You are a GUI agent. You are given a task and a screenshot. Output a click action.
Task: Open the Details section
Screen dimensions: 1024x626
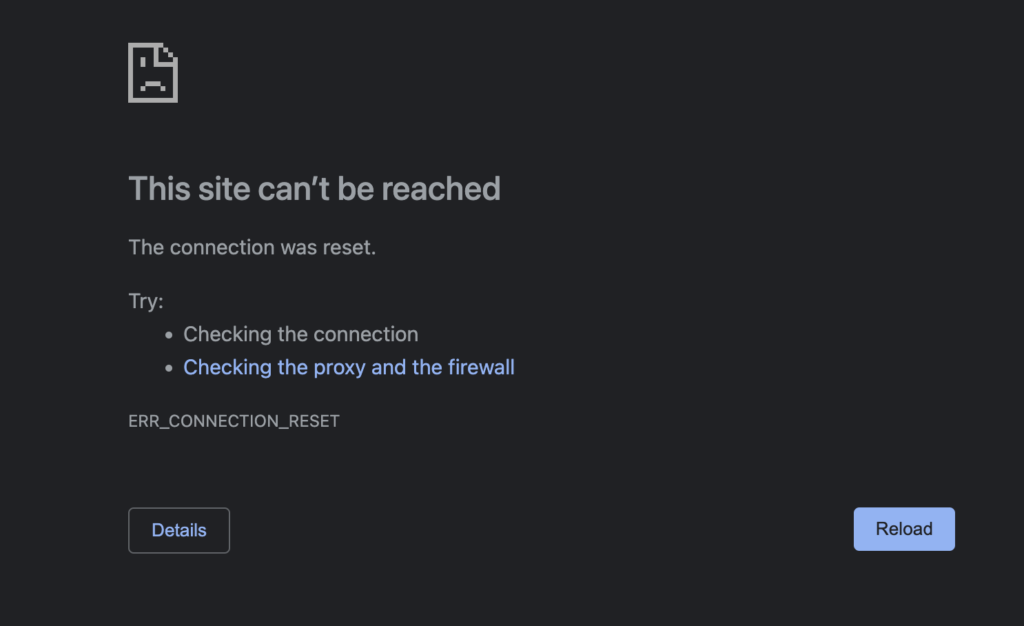tap(179, 530)
